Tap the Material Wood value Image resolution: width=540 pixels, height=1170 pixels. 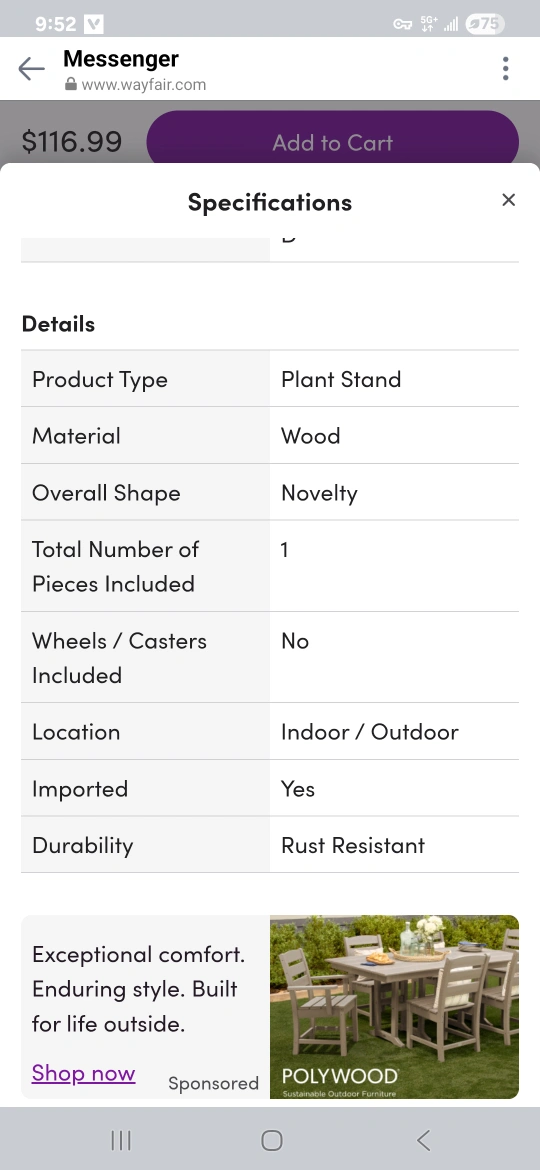coord(310,436)
